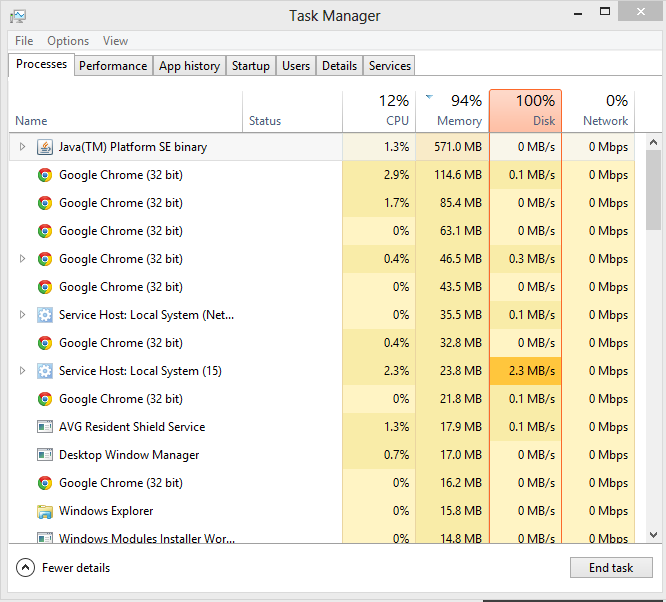Screen dimensions: 666x602
Task: Open the Startup tab
Action: click(251, 66)
